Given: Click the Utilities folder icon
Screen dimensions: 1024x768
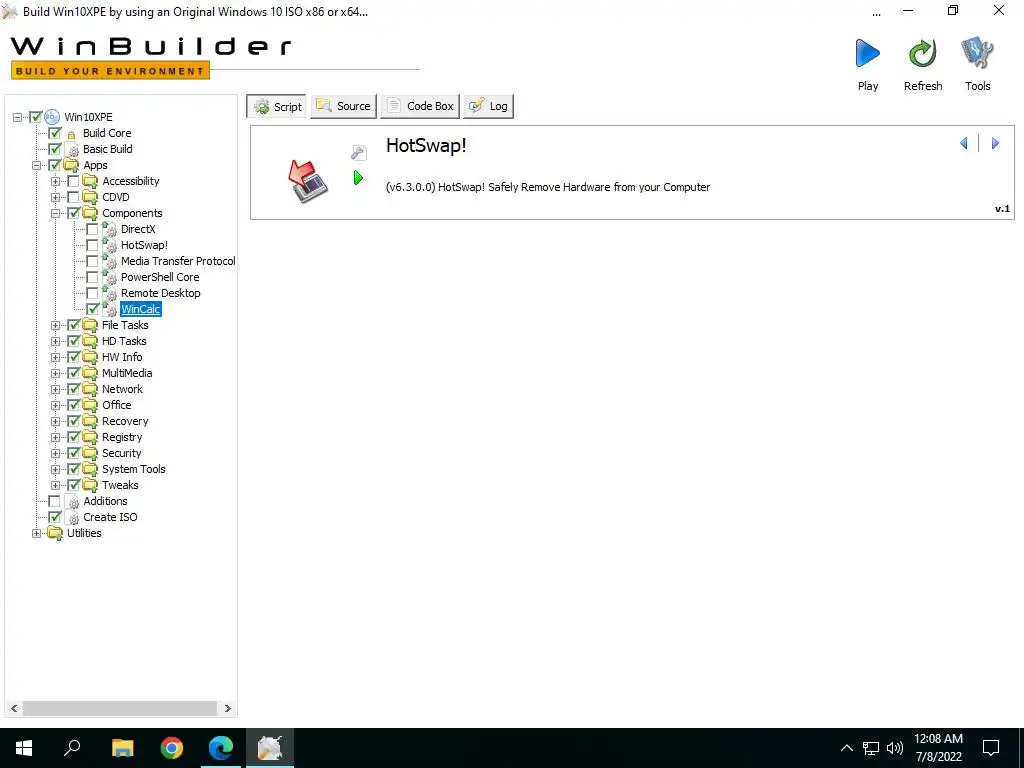Looking at the screenshot, I should point(55,534).
